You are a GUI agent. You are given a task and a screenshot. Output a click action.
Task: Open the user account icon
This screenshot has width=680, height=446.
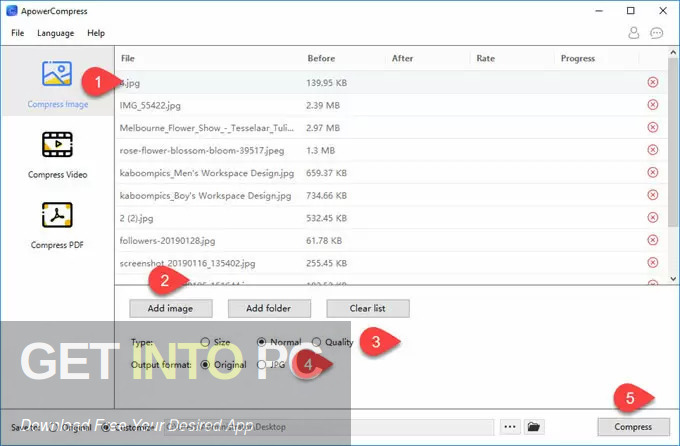click(x=634, y=33)
